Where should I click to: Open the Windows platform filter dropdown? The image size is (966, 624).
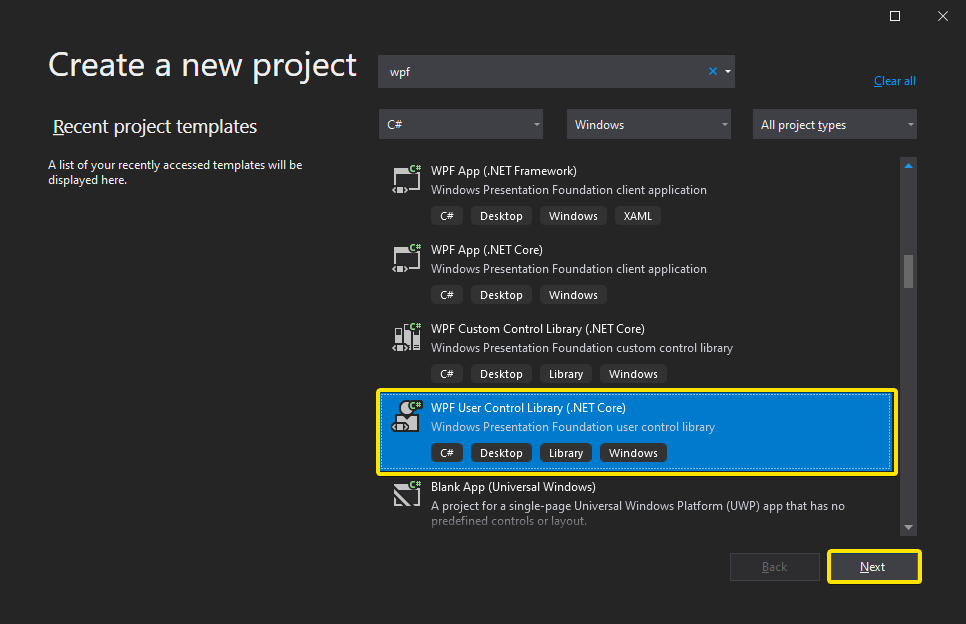tap(648, 124)
